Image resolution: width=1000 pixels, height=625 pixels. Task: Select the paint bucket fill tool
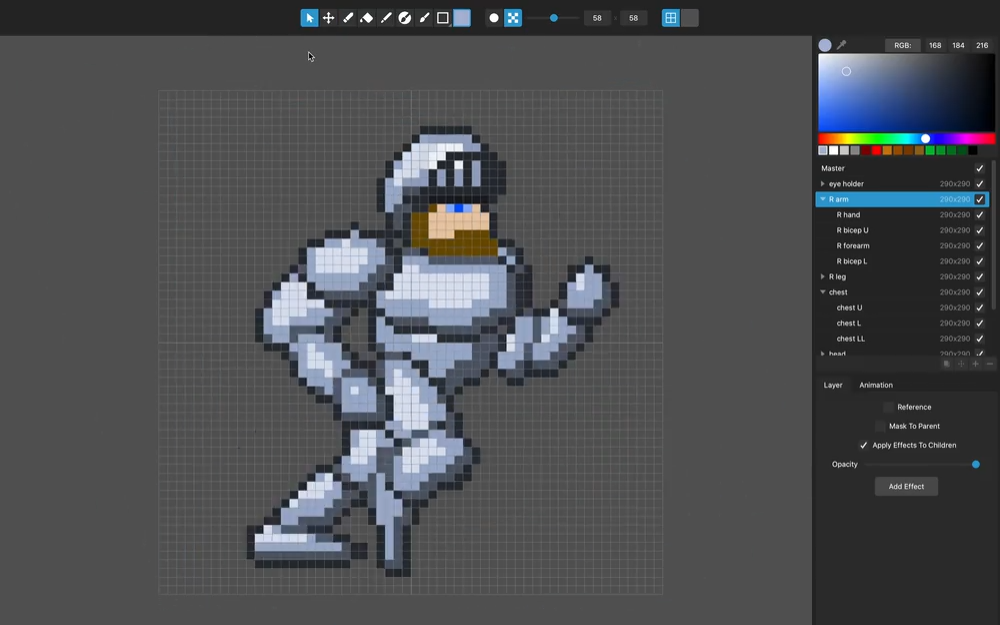pos(405,18)
